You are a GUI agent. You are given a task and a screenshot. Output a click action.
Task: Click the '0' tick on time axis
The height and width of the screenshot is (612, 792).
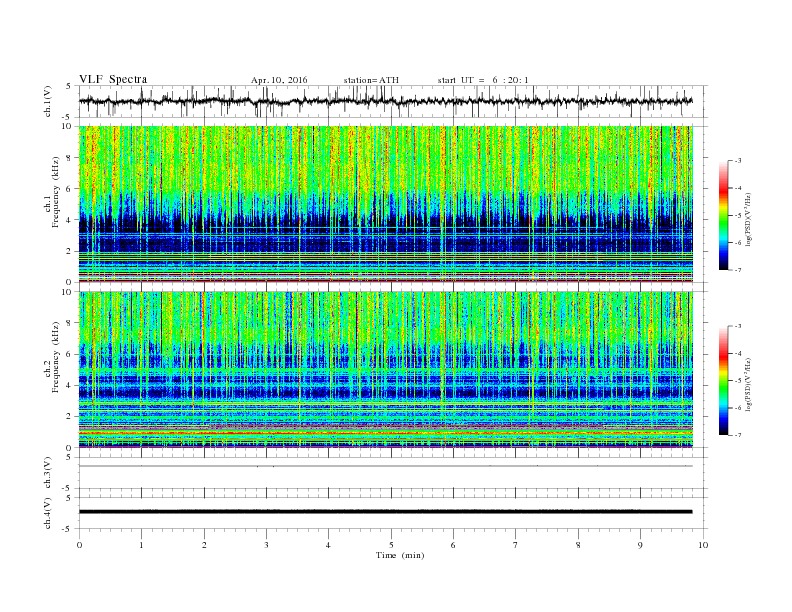point(79,545)
